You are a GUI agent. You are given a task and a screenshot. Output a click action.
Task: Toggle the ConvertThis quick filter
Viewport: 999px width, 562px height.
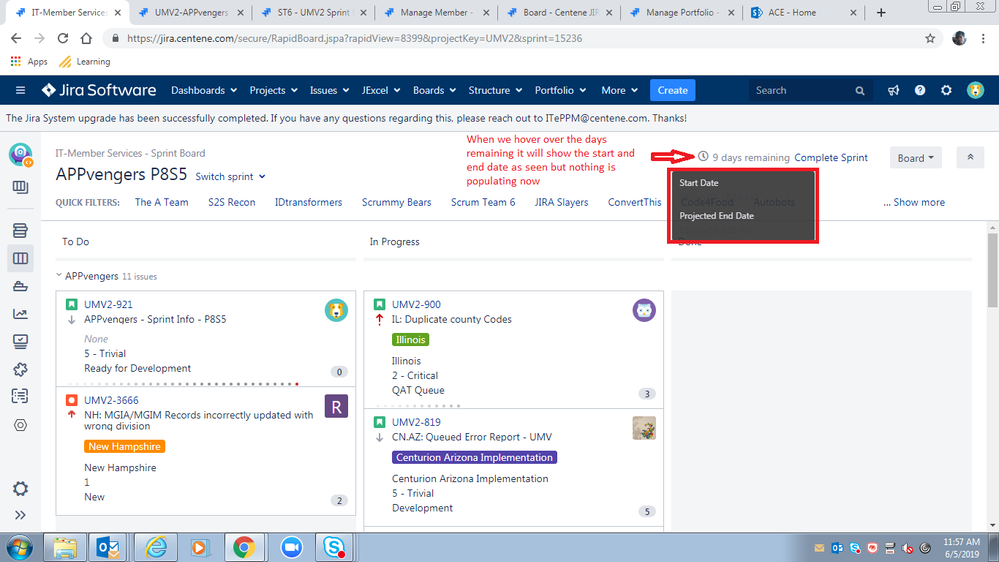click(x=635, y=202)
